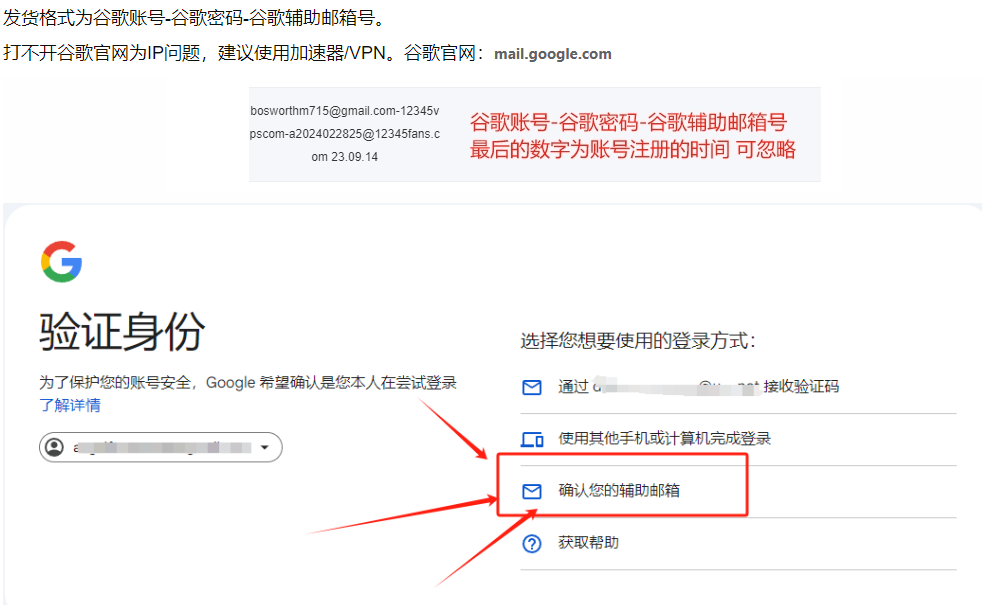Click the red 谷歌账号-谷歌密码-谷歌辅助邮箱号 annotation

tap(628, 122)
